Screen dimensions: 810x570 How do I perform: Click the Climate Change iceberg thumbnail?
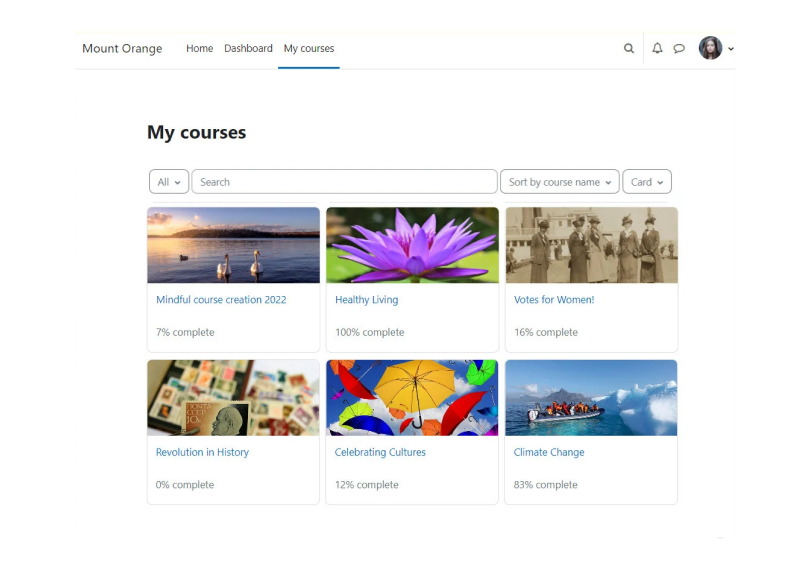[x=591, y=398]
